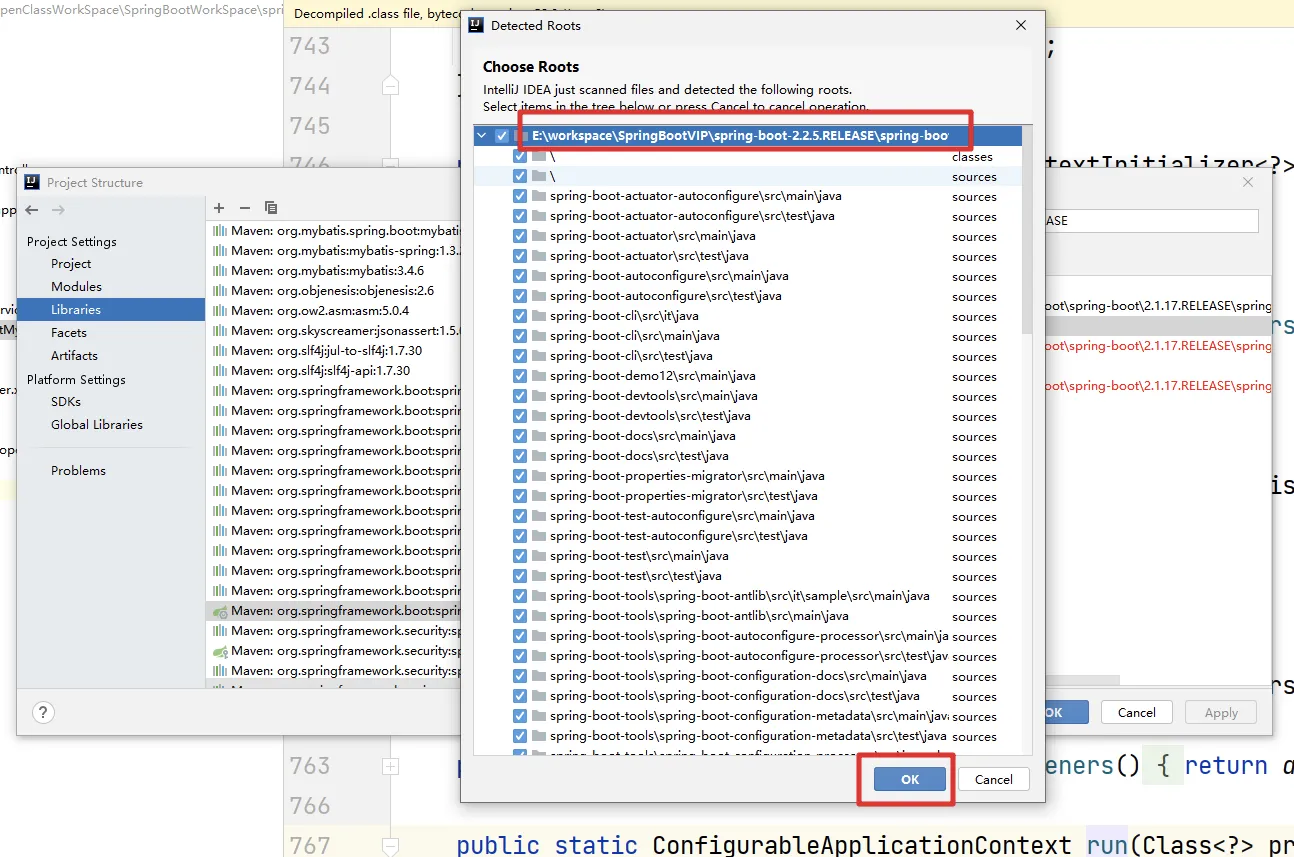This screenshot has height=857, width=1294.
Task: Click the highlighted Spring Boot library's leaf icon
Action: pos(219,611)
